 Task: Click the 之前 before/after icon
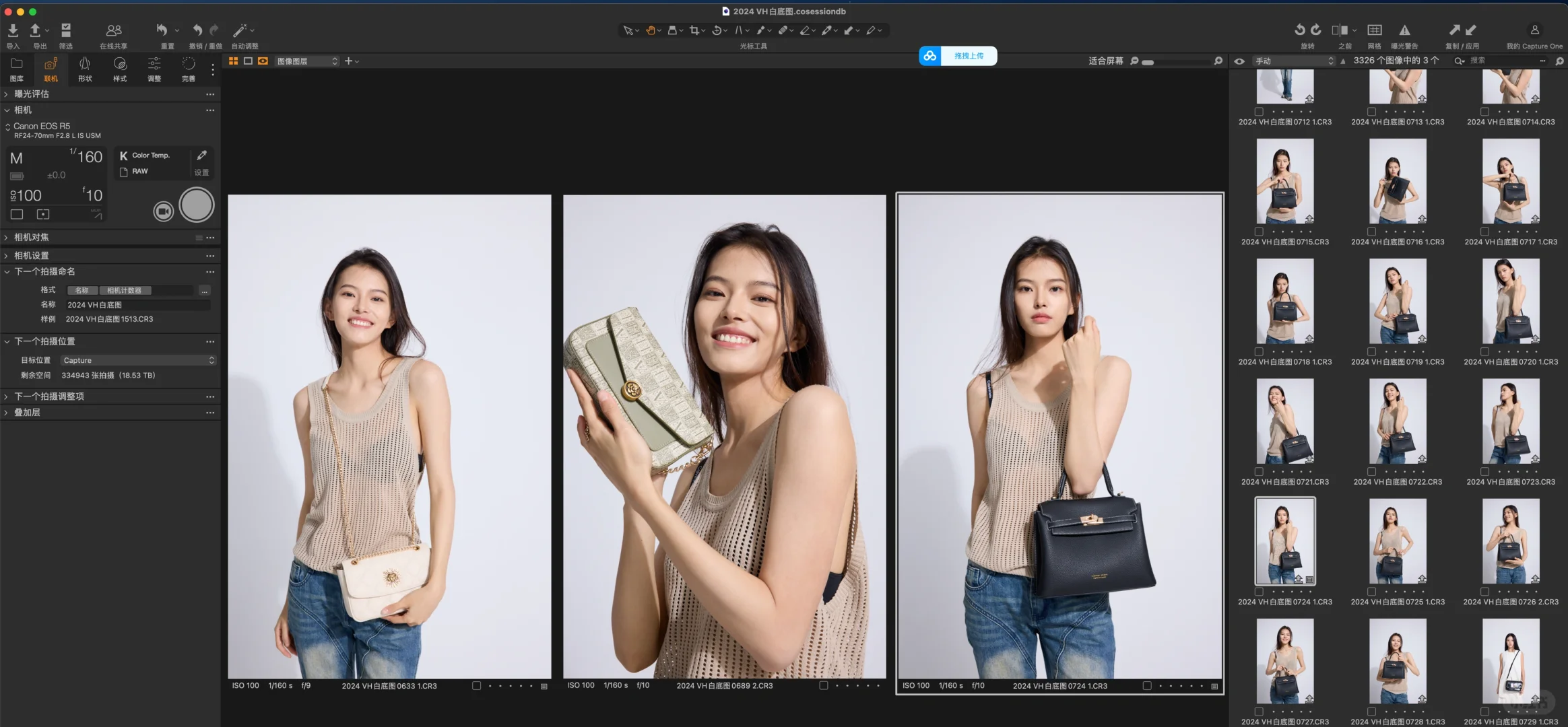(1340, 30)
